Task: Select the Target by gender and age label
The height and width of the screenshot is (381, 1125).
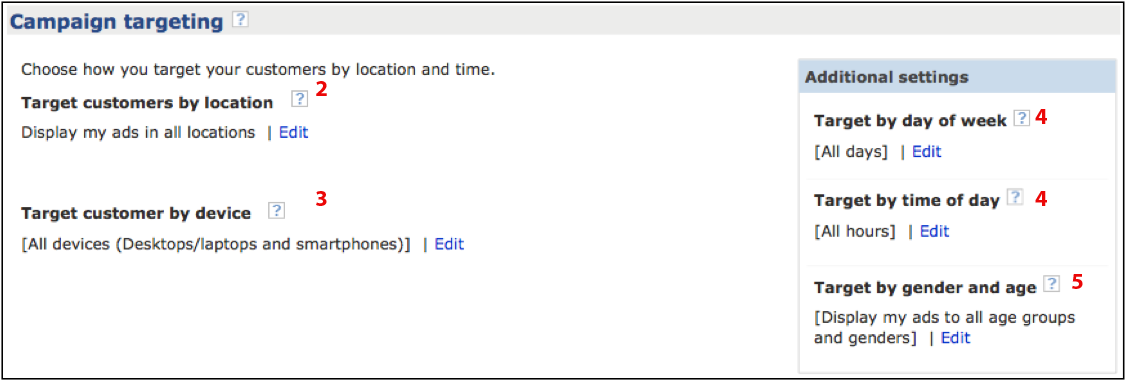Action: (x=926, y=288)
